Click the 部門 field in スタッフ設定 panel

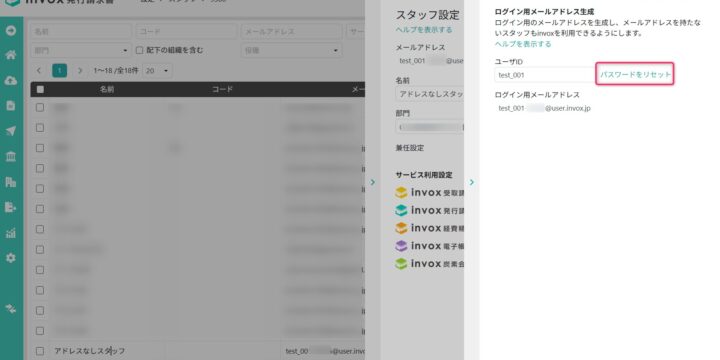tap(430, 127)
